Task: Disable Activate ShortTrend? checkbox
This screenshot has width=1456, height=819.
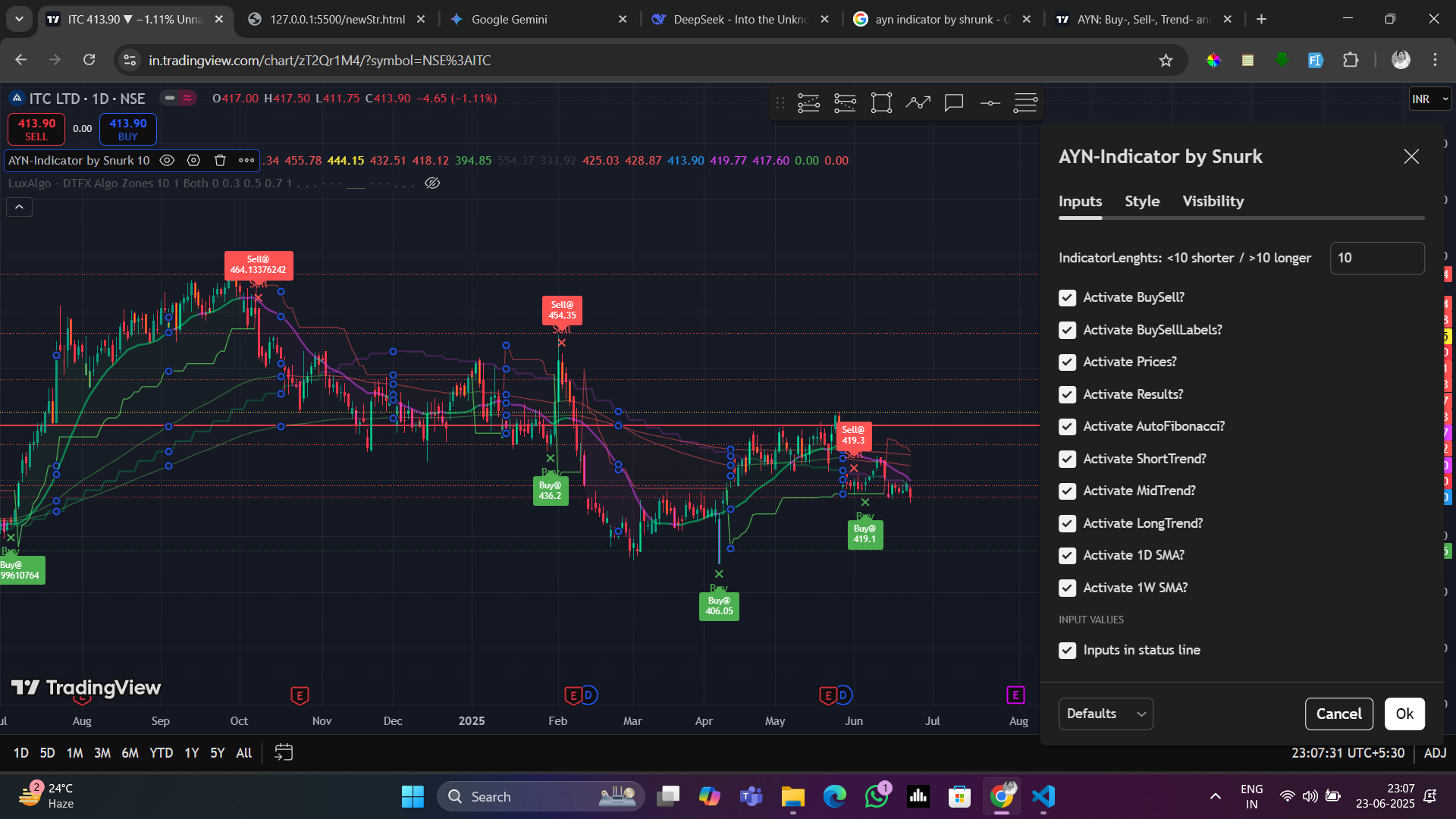Action: pyautogui.click(x=1067, y=459)
